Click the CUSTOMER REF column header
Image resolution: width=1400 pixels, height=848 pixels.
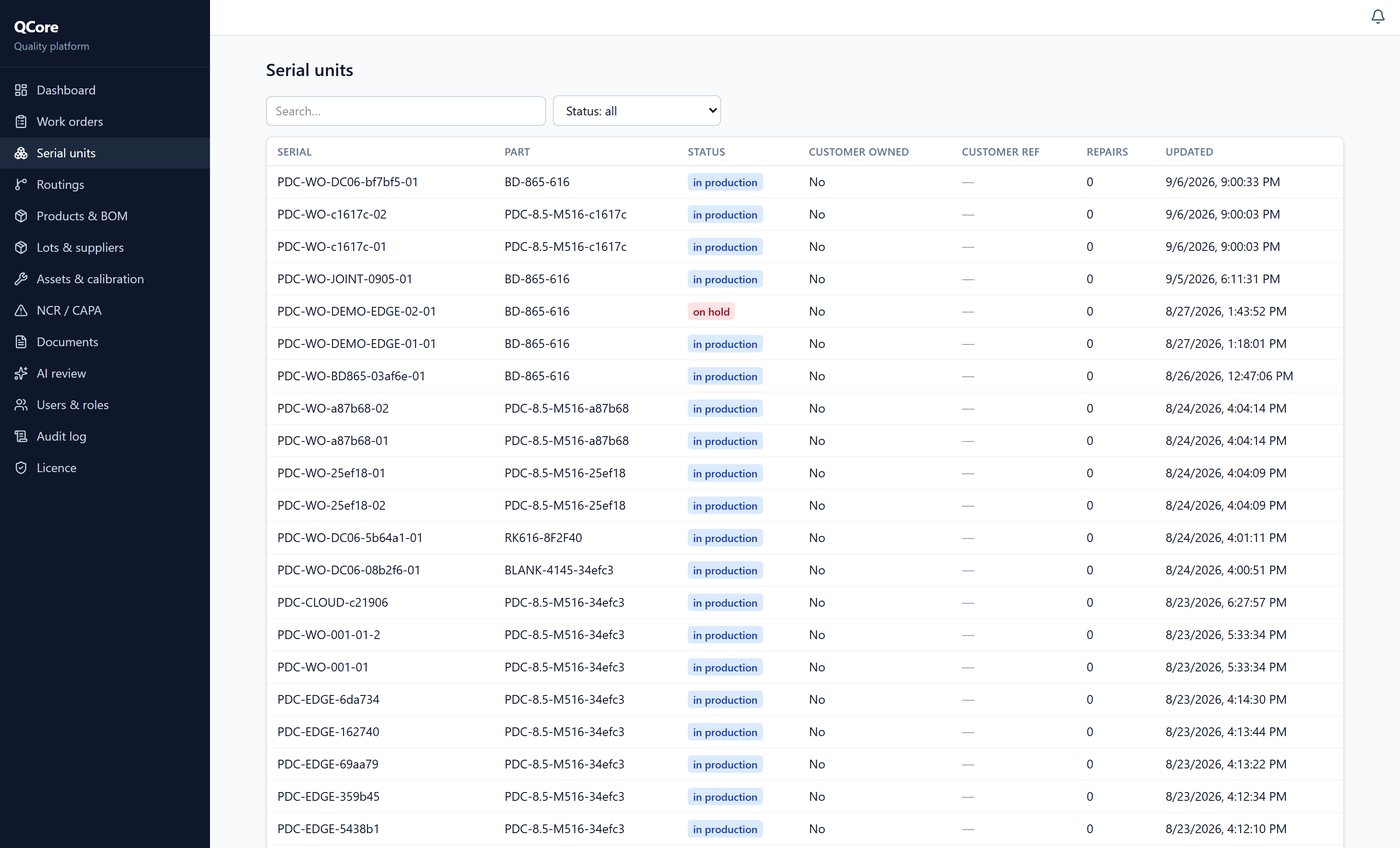point(1000,152)
